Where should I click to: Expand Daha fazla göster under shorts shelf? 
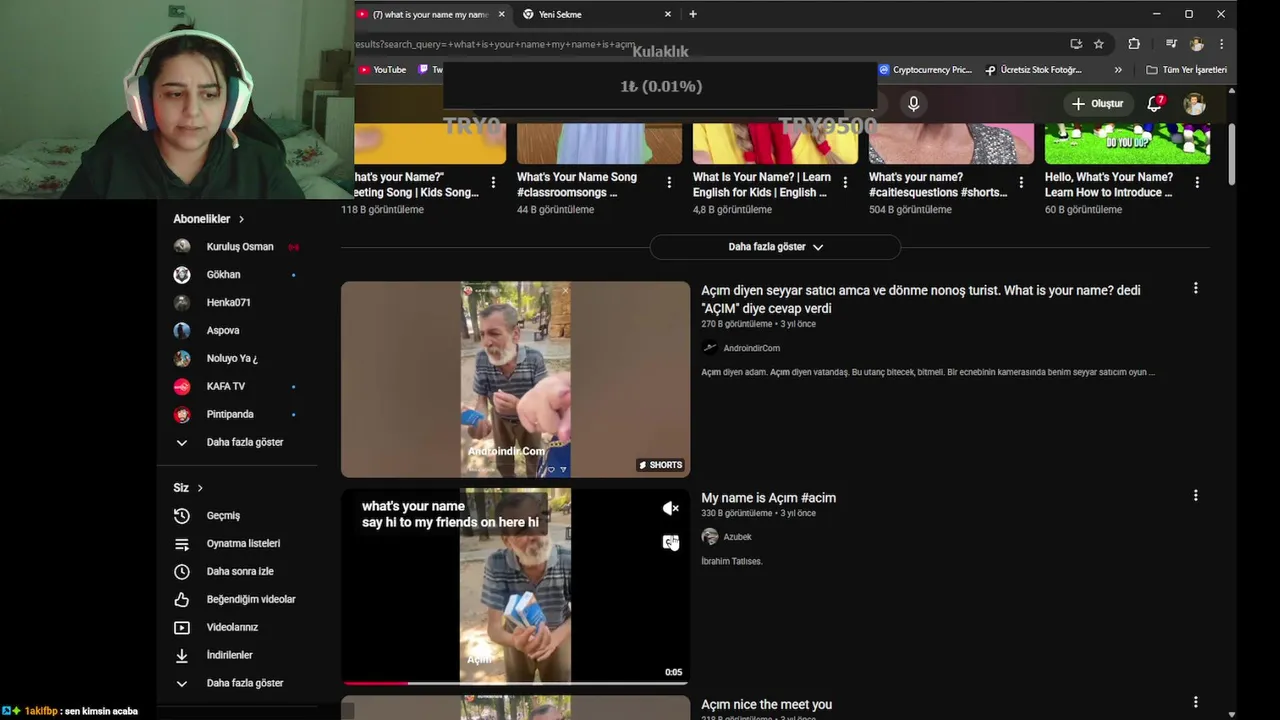(775, 247)
